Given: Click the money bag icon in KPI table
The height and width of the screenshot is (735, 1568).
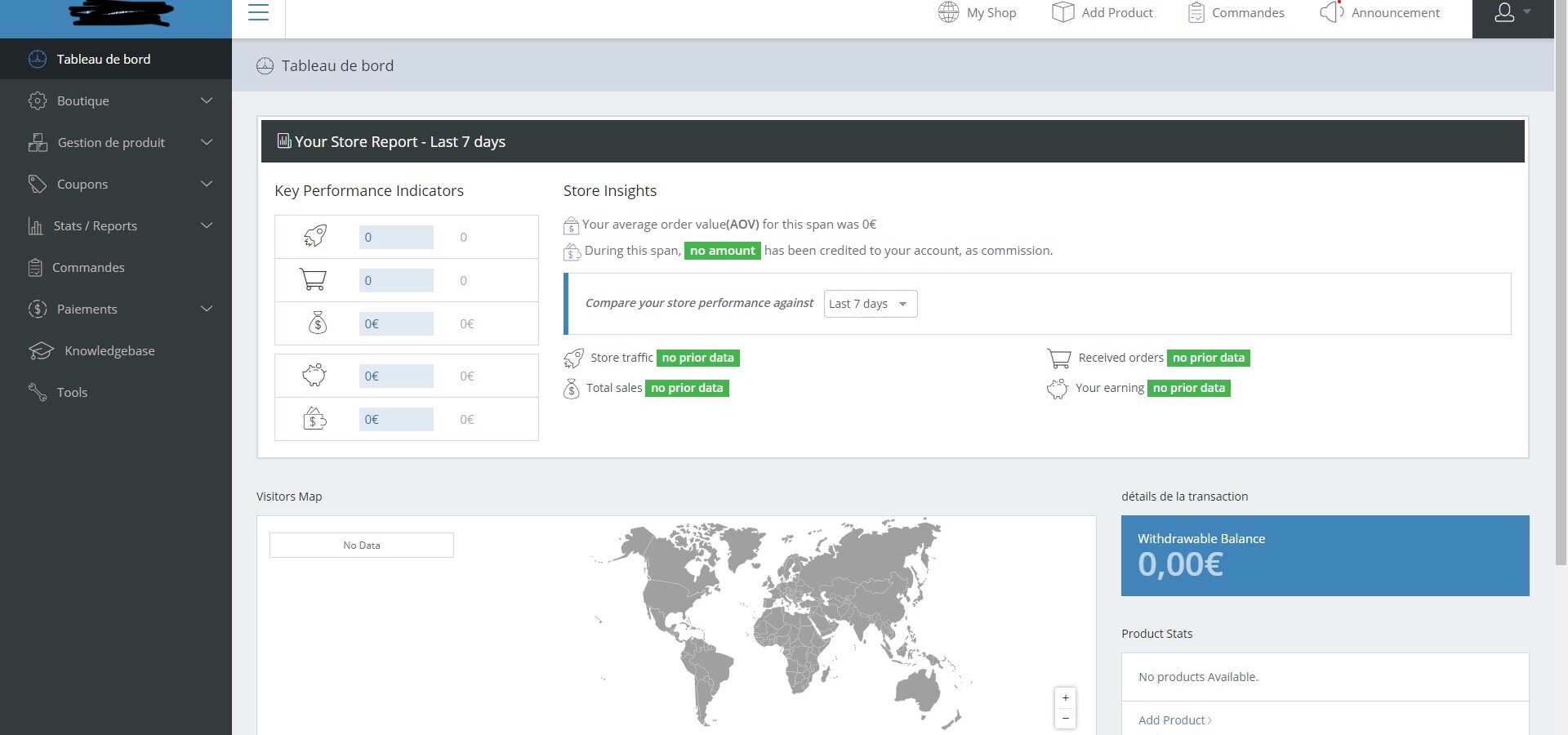Looking at the screenshot, I should (318, 323).
